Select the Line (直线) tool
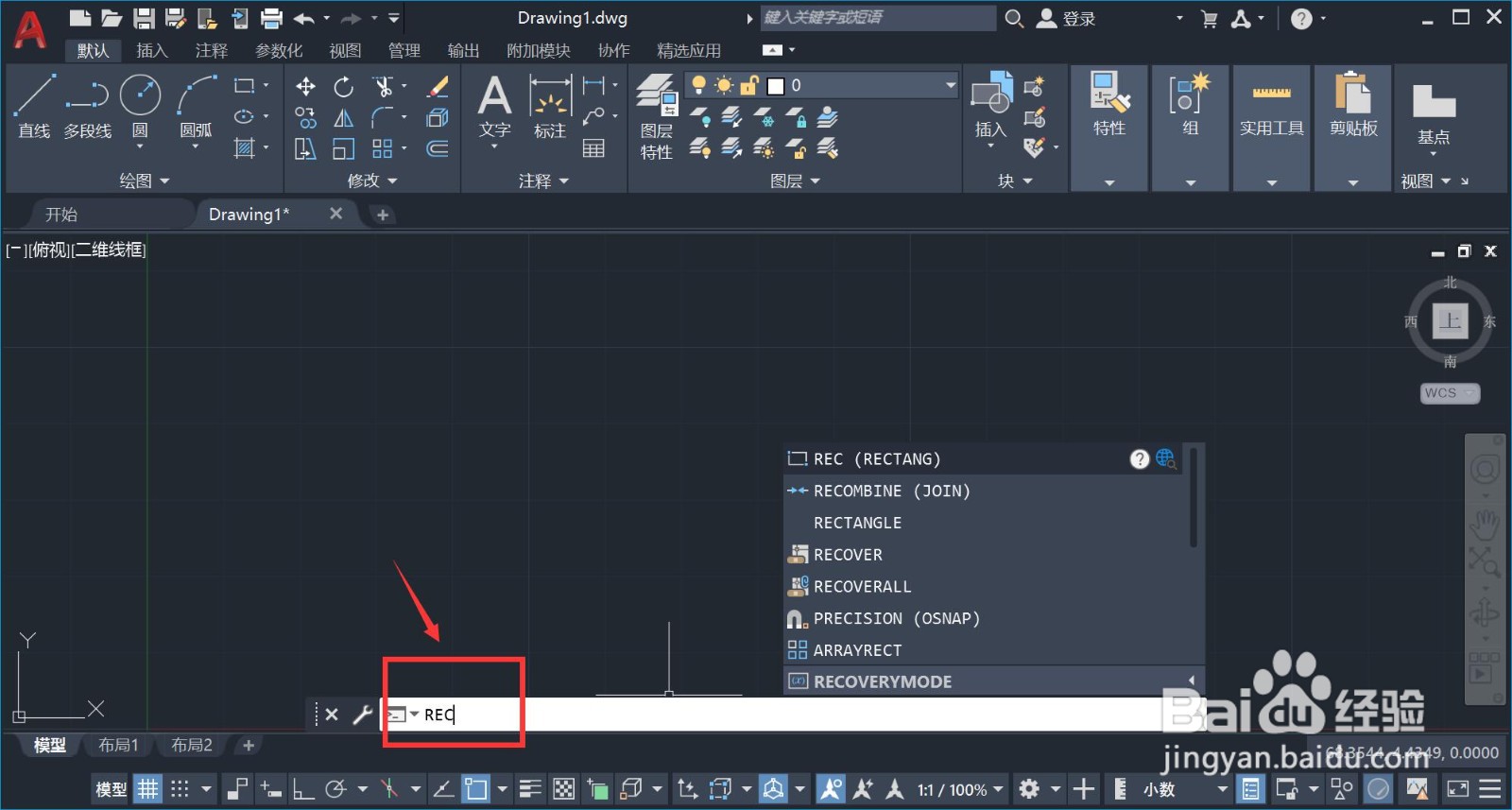This screenshot has height=810, width=1512. [x=34, y=106]
